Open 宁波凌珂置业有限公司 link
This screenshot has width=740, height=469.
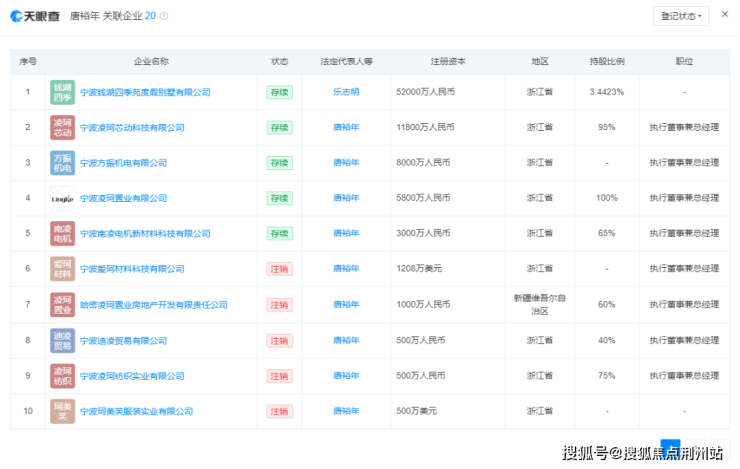tap(123, 198)
